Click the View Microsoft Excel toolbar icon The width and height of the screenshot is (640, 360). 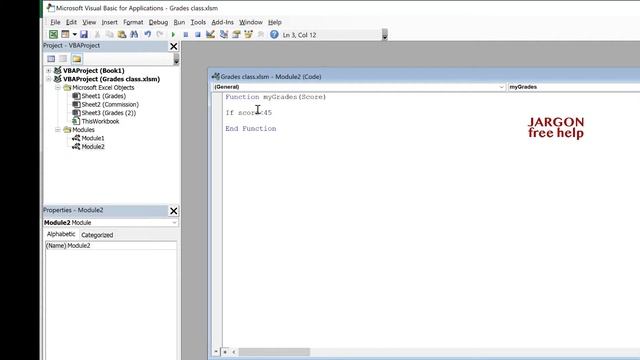53,35
